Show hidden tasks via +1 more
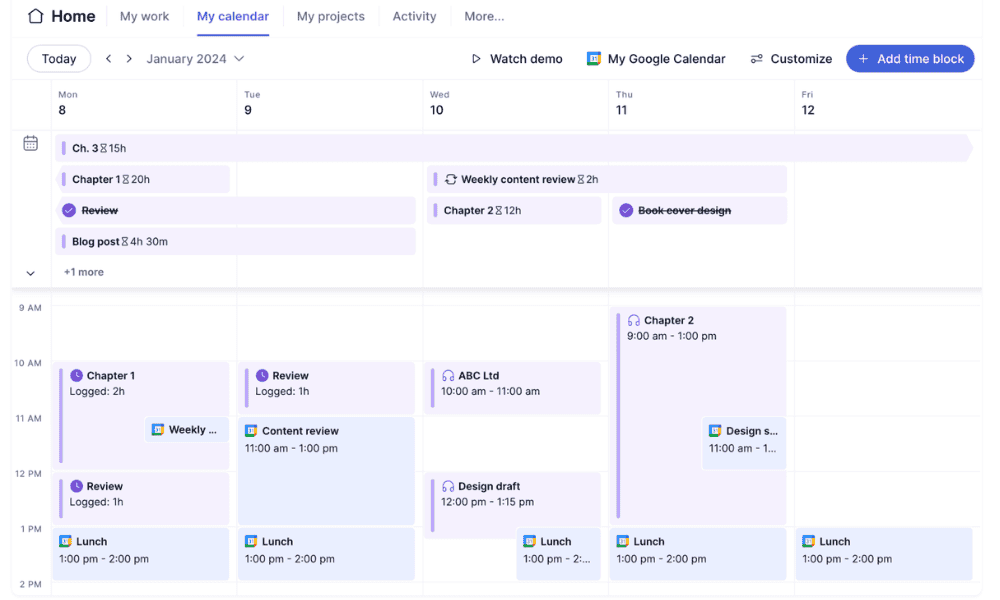 point(84,272)
